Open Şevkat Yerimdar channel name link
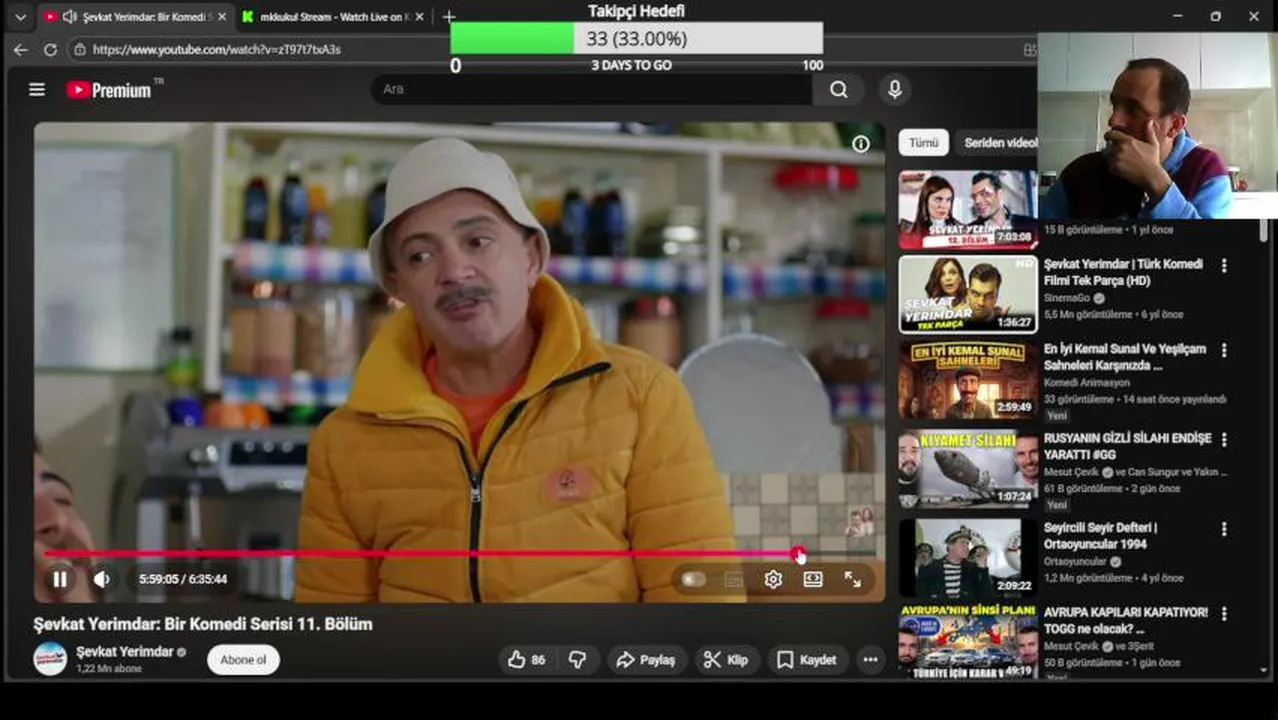The height and width of the screenshot is (720, 1278). coord(125,651)
